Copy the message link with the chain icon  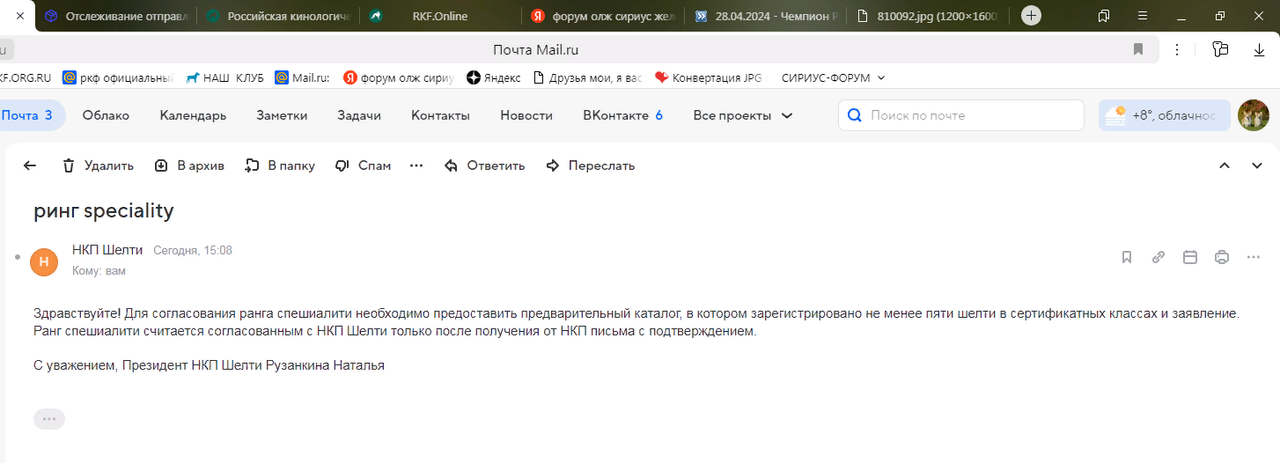[x=1158, y=257]
